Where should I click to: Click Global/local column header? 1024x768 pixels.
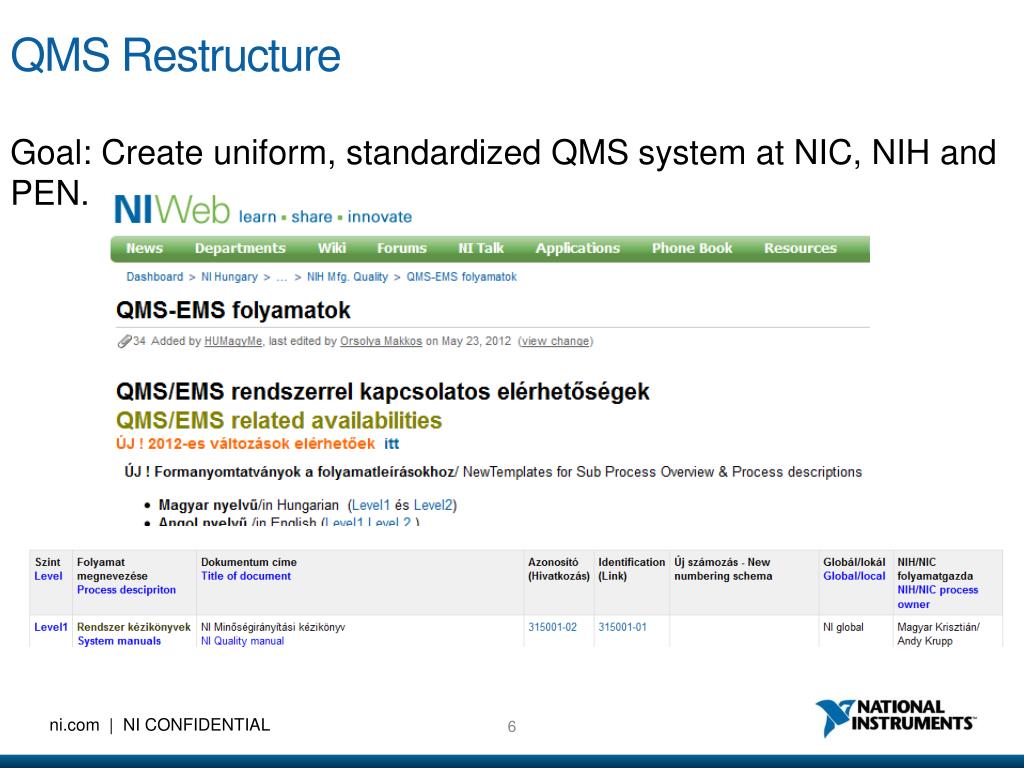click(854, 576)
